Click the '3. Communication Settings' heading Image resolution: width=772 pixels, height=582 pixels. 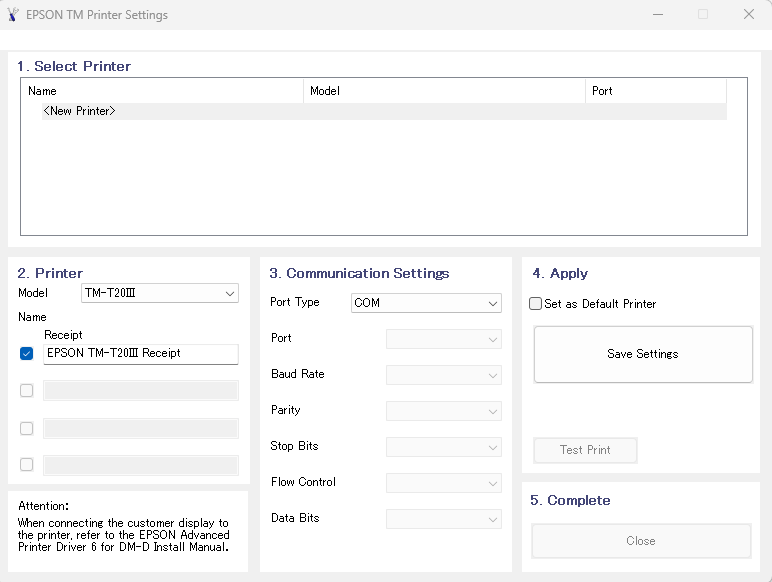[x=359, y=273]
